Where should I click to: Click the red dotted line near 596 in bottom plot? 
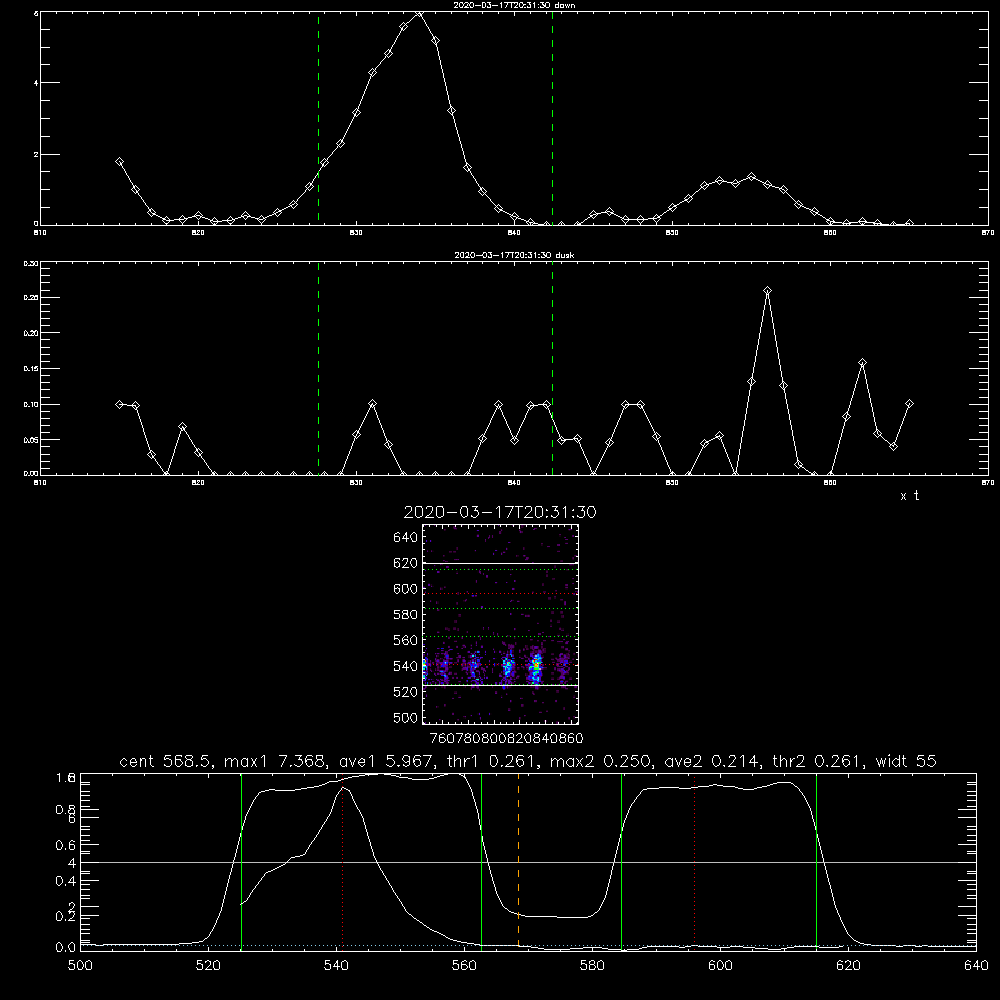[x=695, y=861]
